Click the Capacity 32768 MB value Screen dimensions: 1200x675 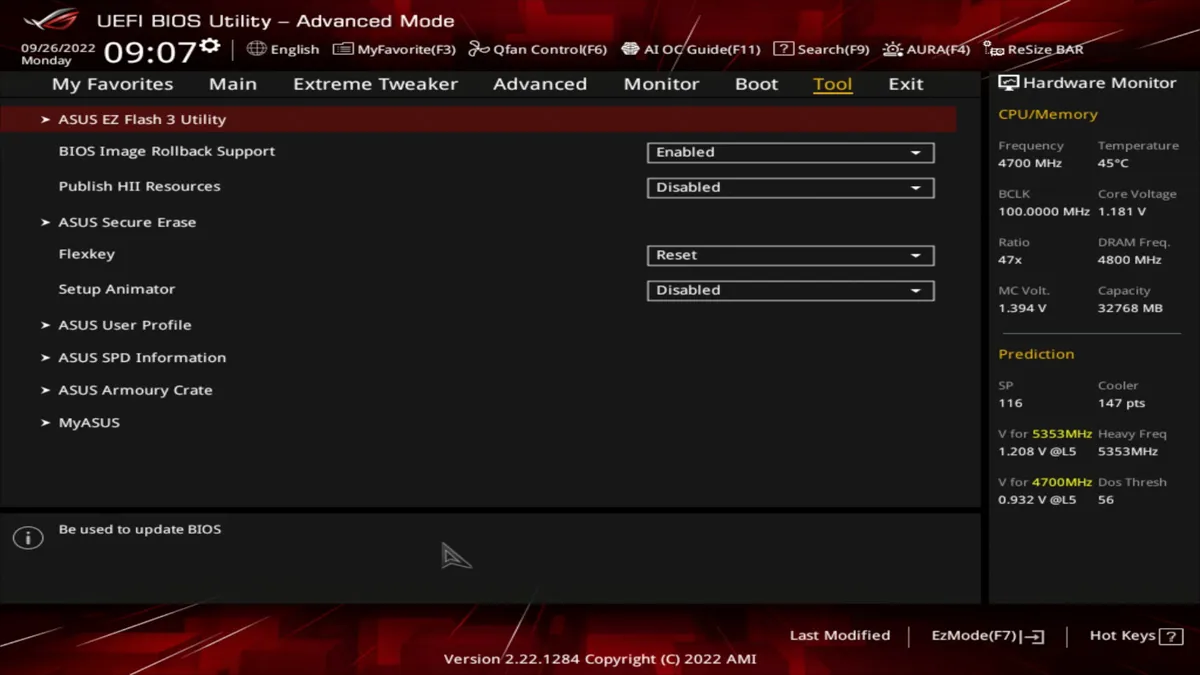click(x=1130, y=308)
